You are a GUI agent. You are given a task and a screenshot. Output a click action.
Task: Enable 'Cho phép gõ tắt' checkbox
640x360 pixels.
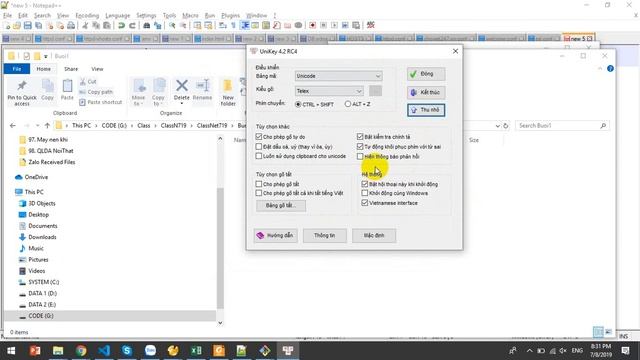[x=259, y=184]
